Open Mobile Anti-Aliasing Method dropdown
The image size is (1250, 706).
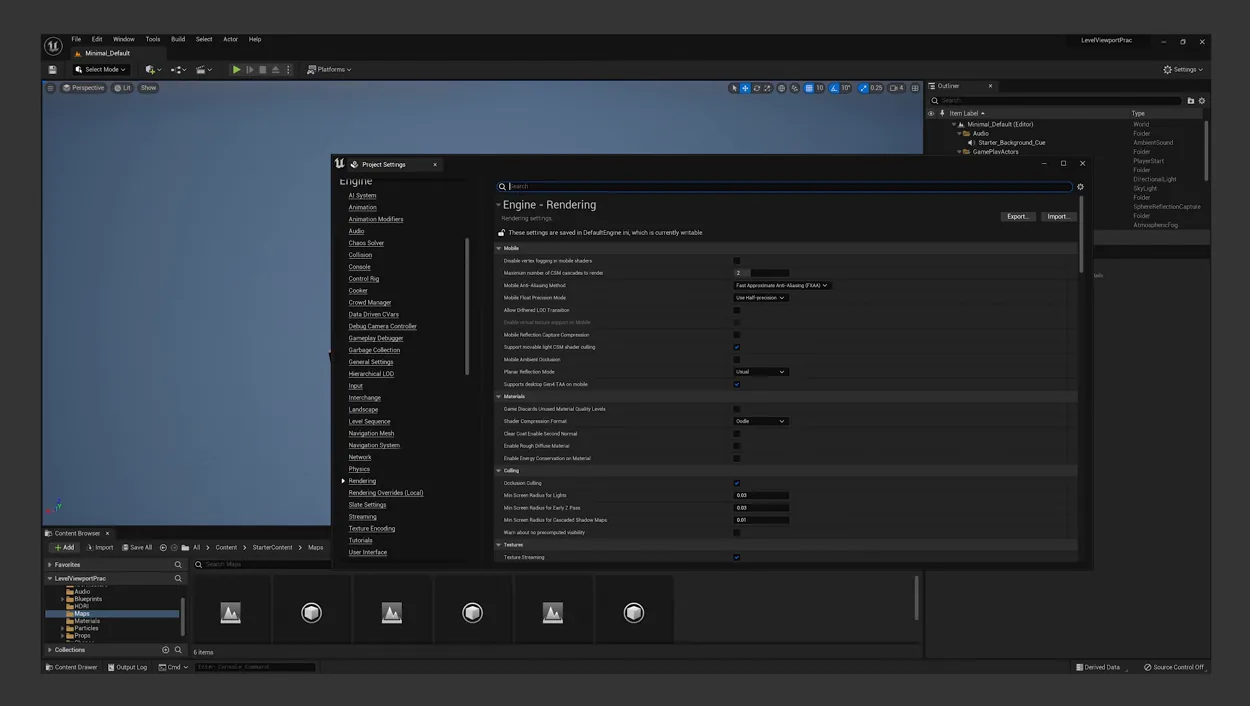782,285
